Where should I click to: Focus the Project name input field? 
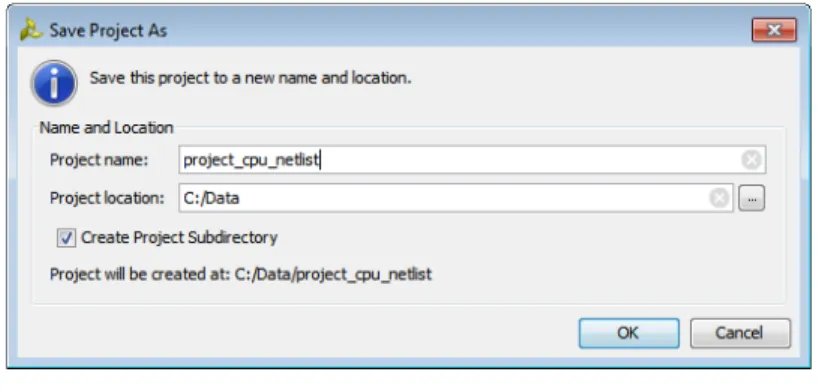click(x=472, y=159)
